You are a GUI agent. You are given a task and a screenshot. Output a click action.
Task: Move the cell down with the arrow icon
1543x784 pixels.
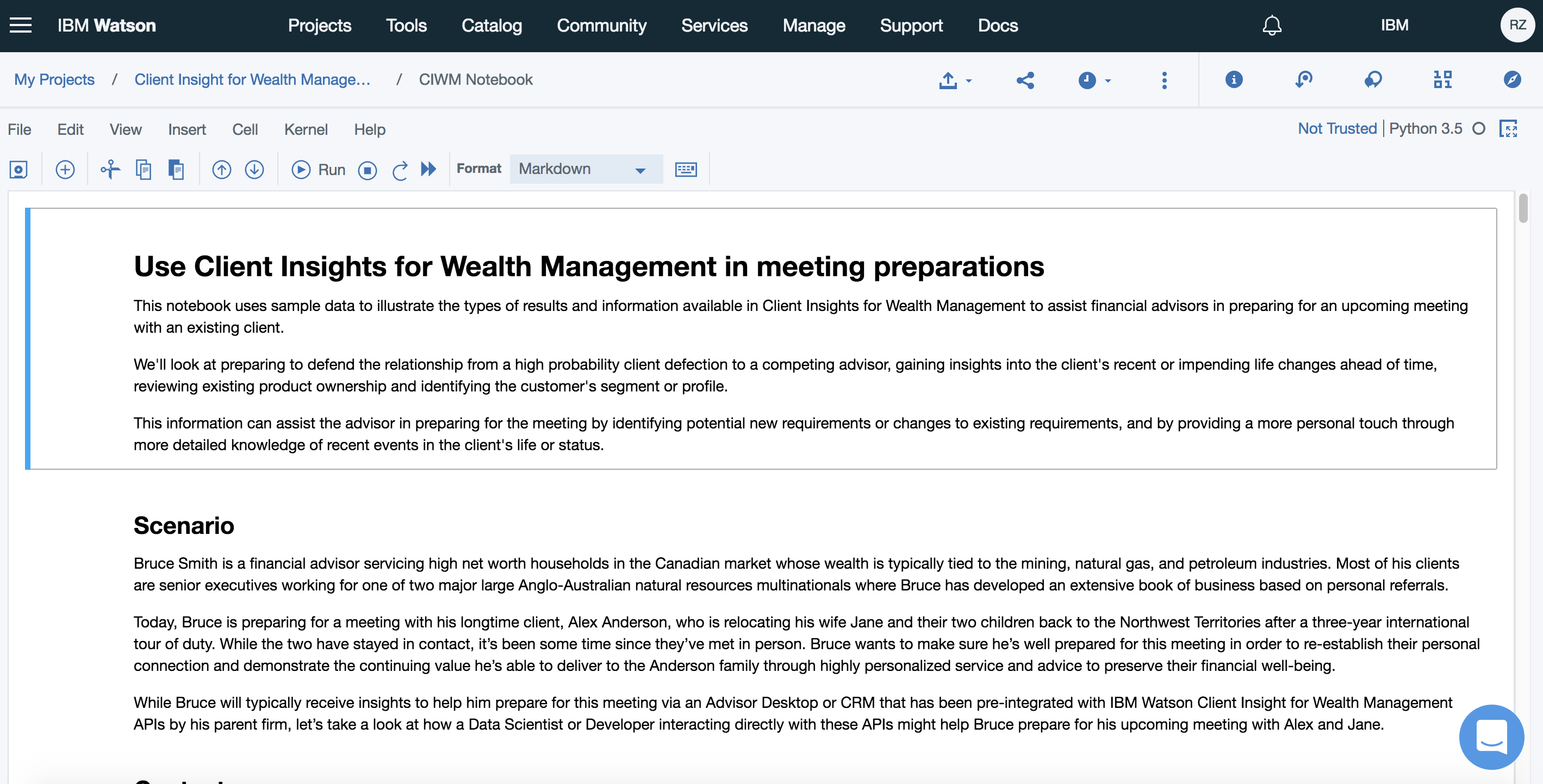click(254, 170)
